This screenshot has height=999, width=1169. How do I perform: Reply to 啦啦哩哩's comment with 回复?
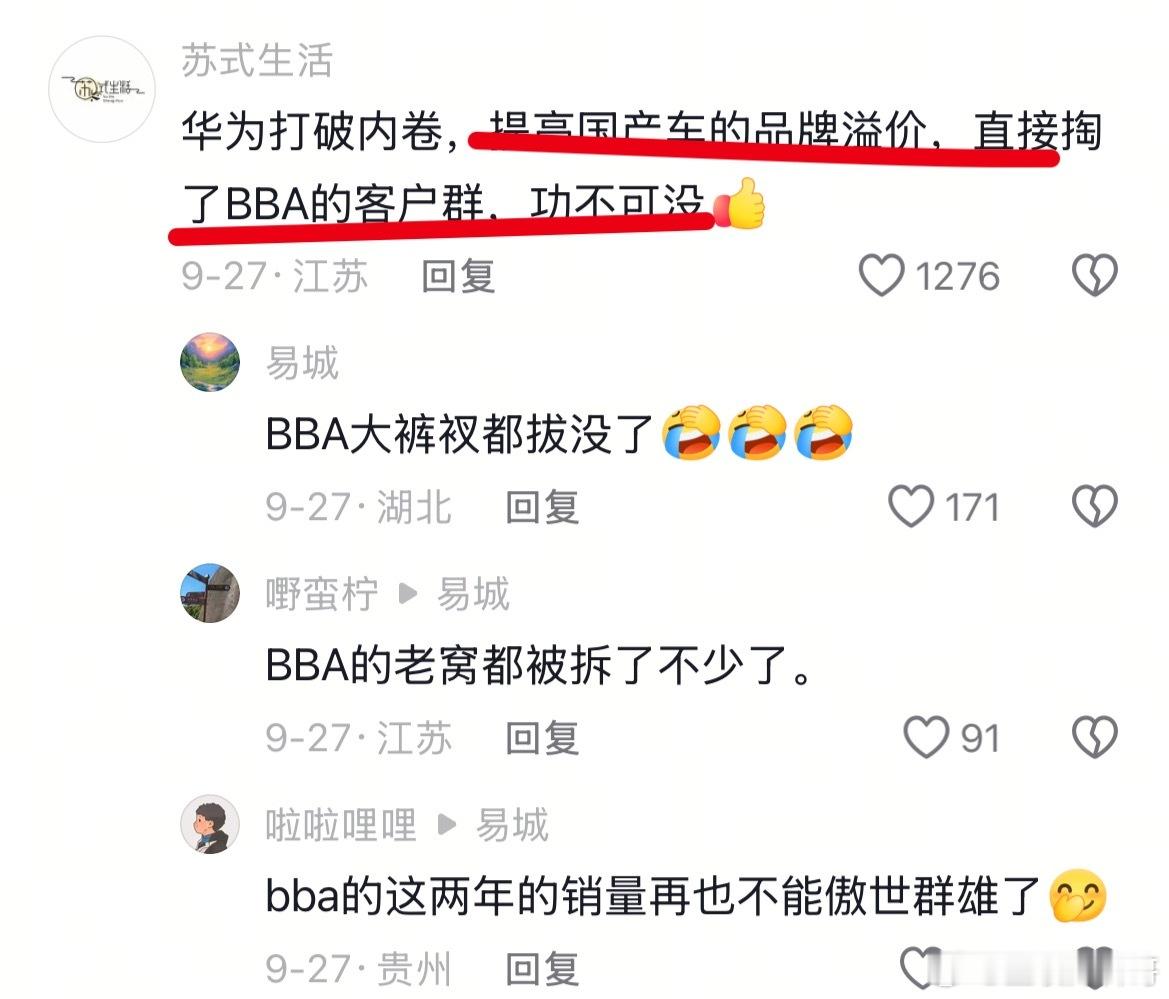(542, 969)
